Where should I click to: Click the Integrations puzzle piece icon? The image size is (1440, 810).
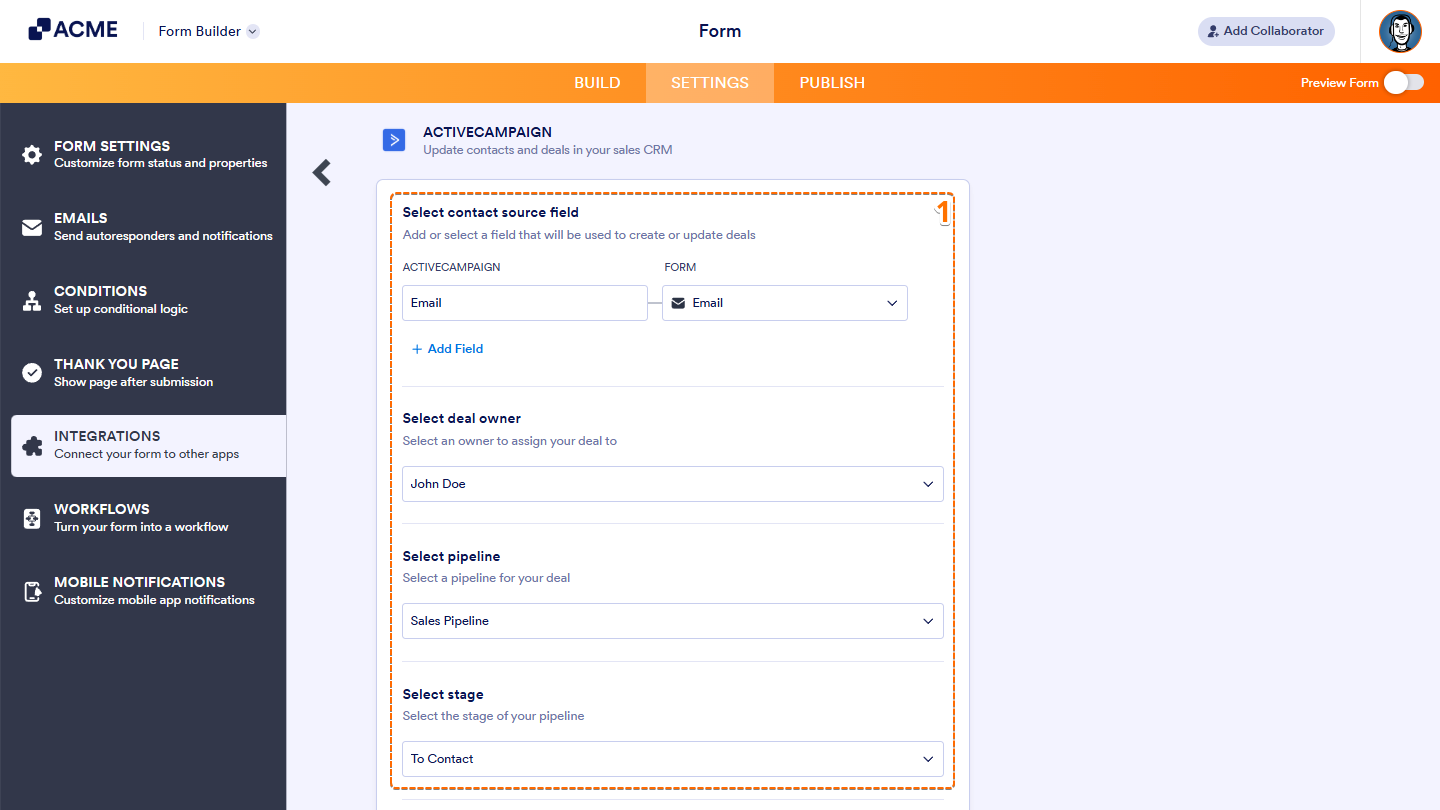[31, 444]
